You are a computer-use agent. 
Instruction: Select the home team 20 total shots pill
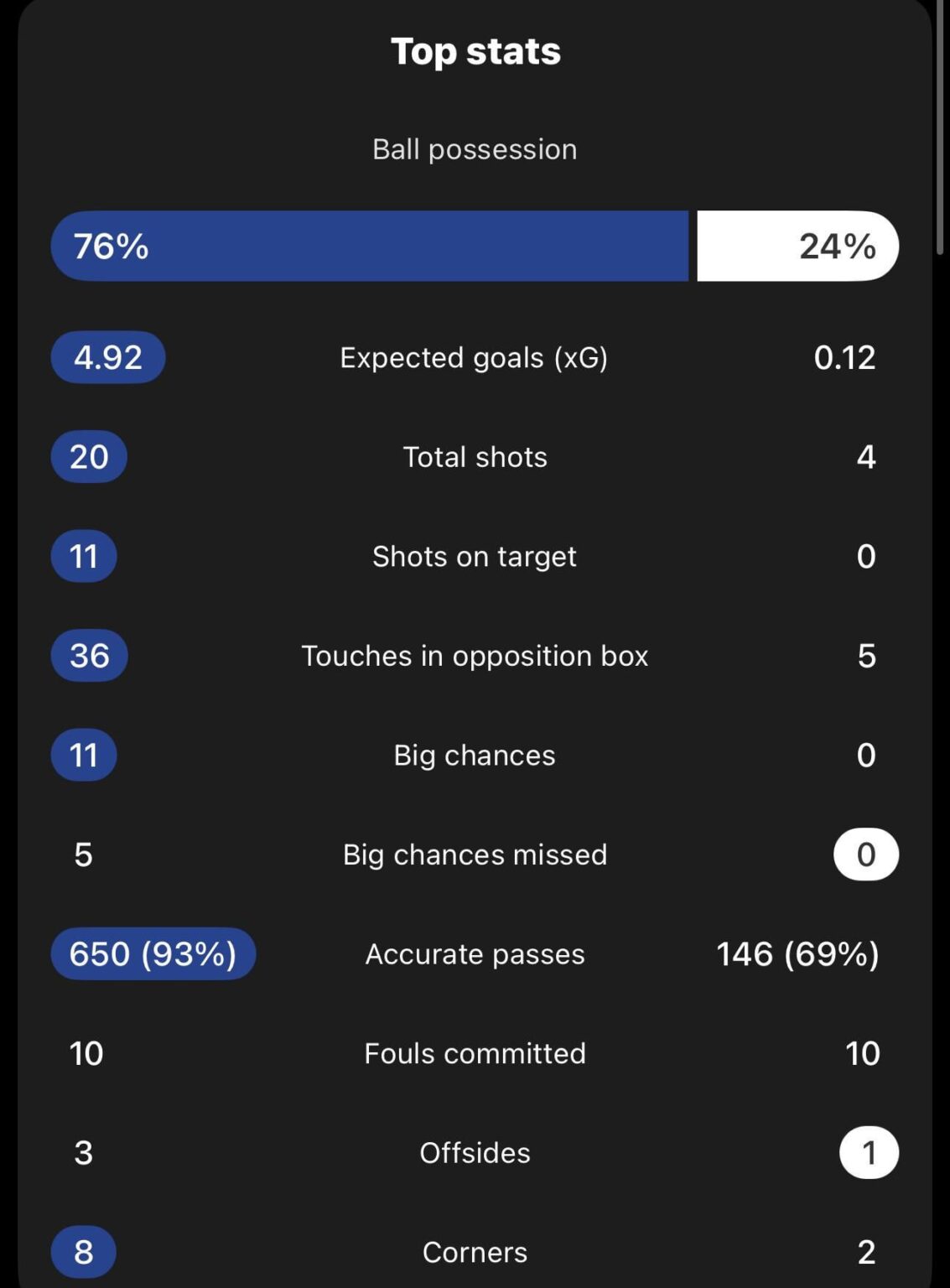point(87,456)
